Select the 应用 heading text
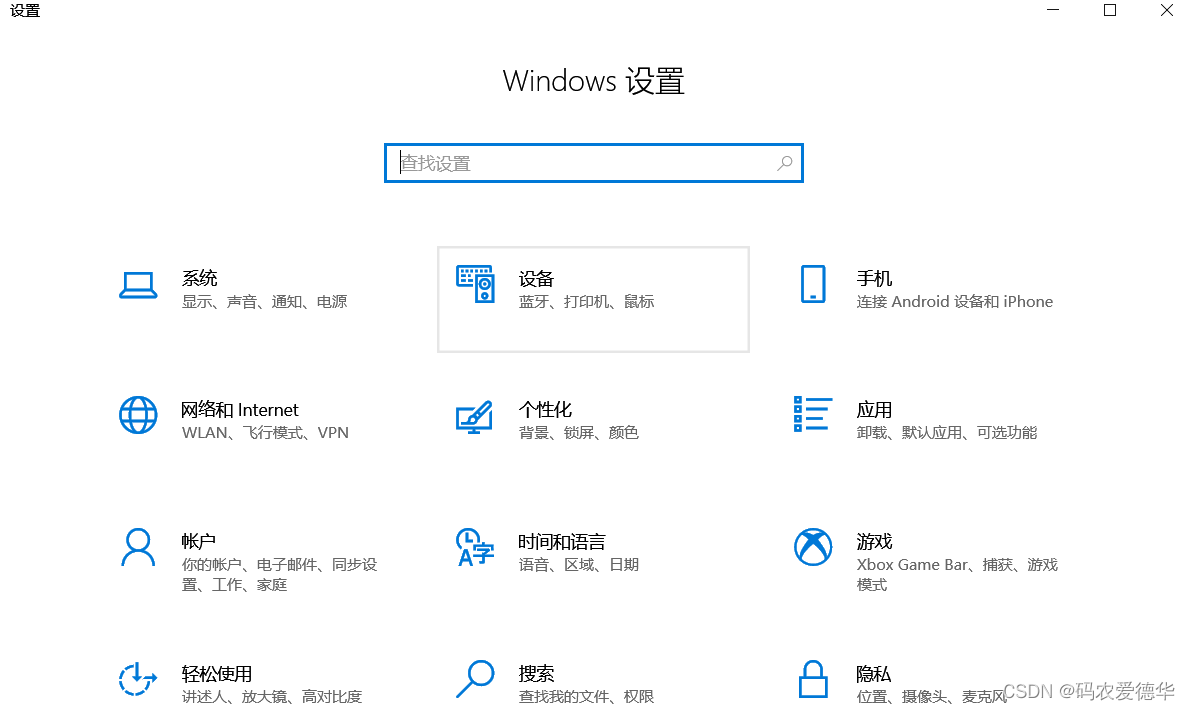This screenshot has height=710, width=1190. (874, 410)
